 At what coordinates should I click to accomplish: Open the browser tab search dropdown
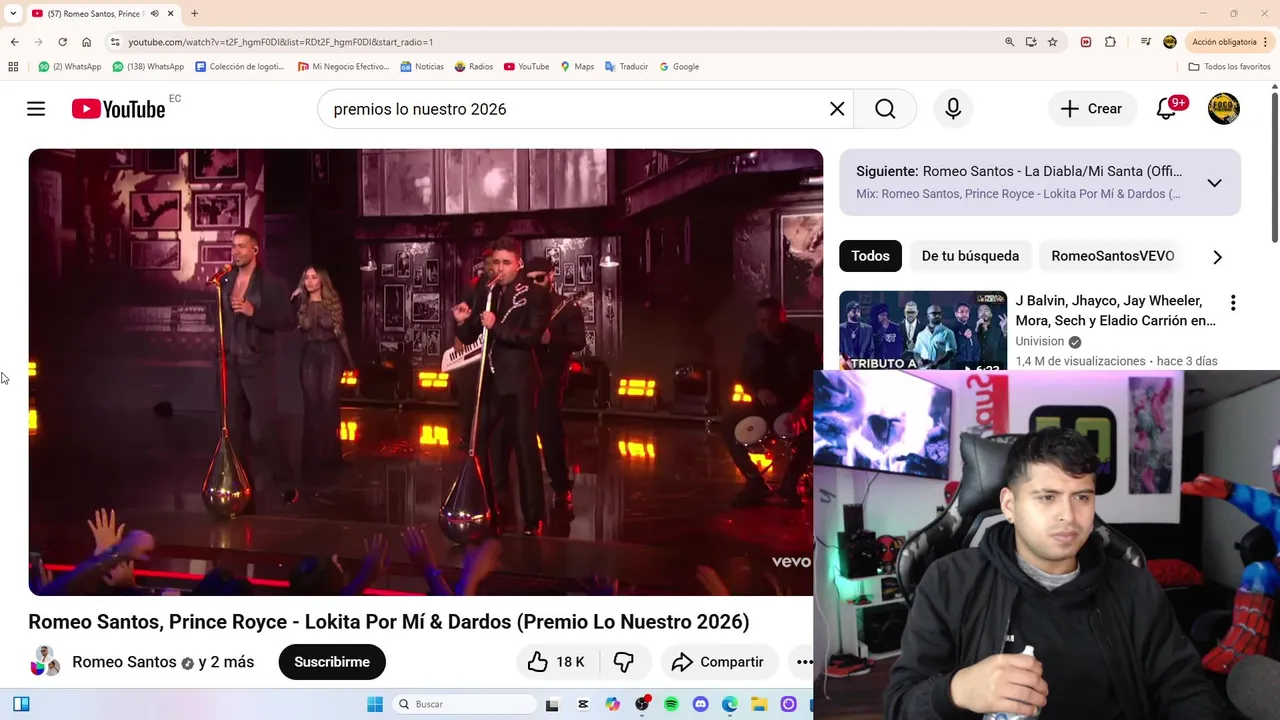13,13
